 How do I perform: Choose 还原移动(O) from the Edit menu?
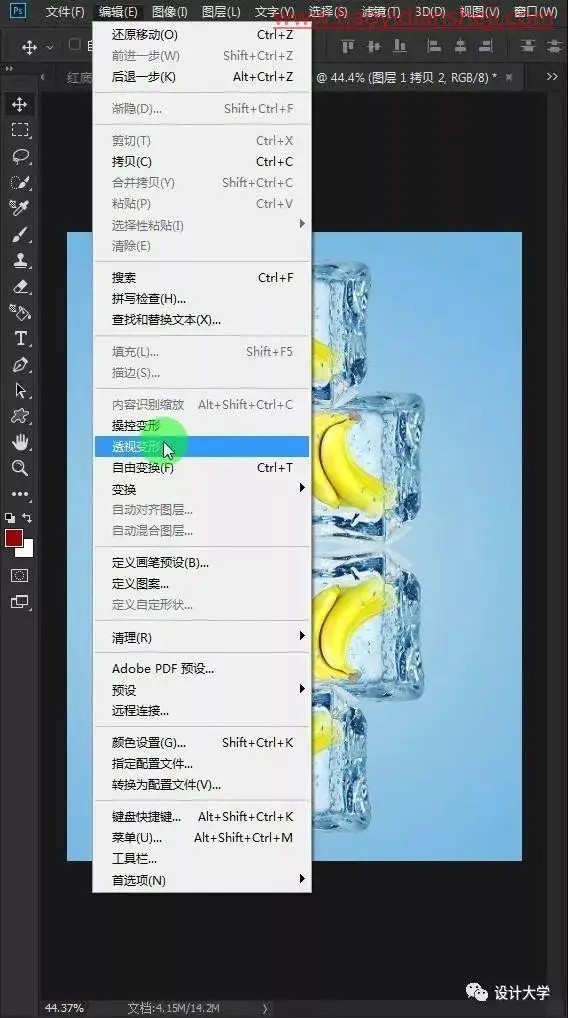[x=202, y=34]
